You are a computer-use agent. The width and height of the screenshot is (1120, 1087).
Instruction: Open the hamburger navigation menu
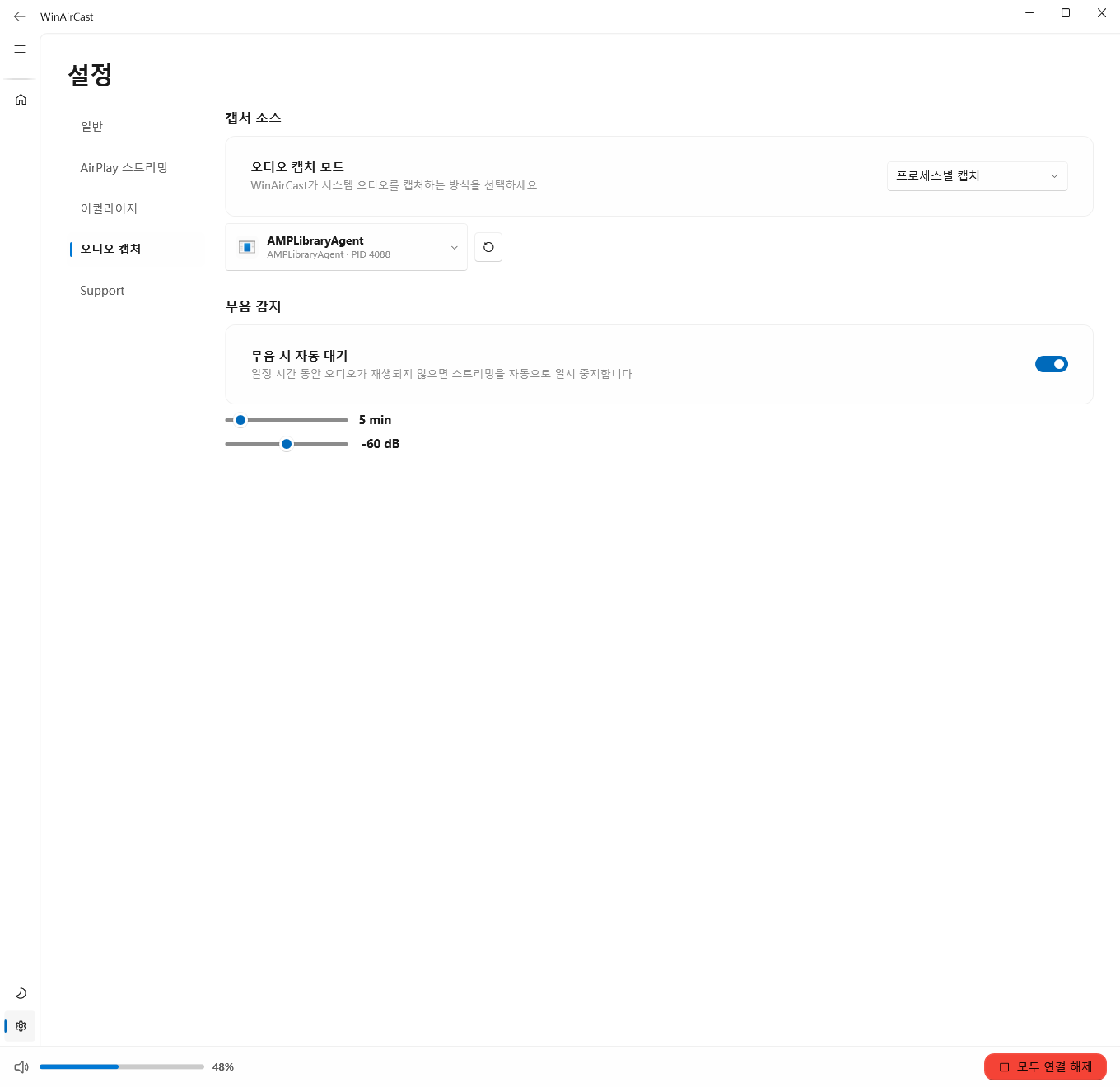(x=20, y=49)
